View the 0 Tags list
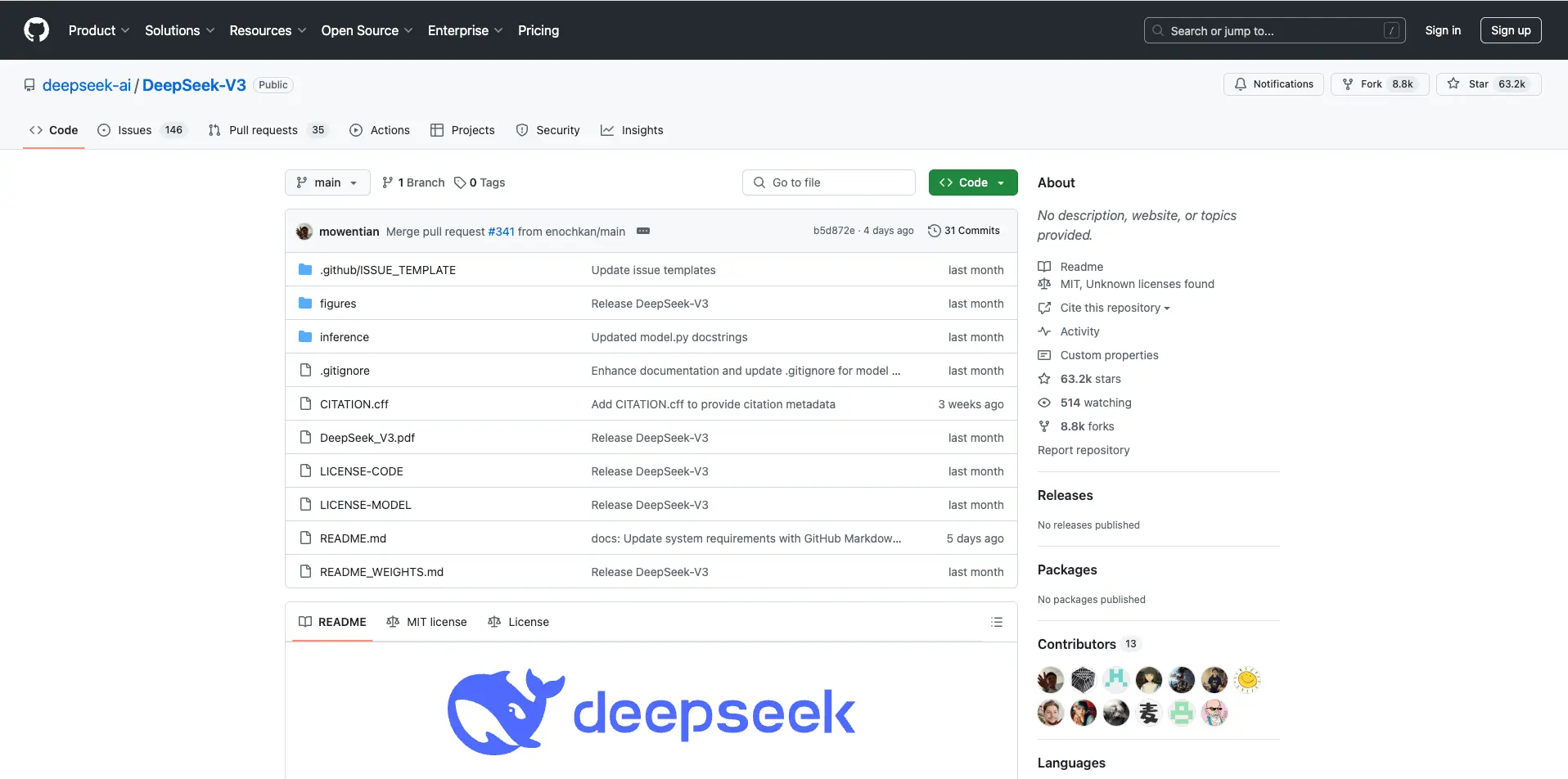Screen dimensions: 1568x779 (480, 182)
